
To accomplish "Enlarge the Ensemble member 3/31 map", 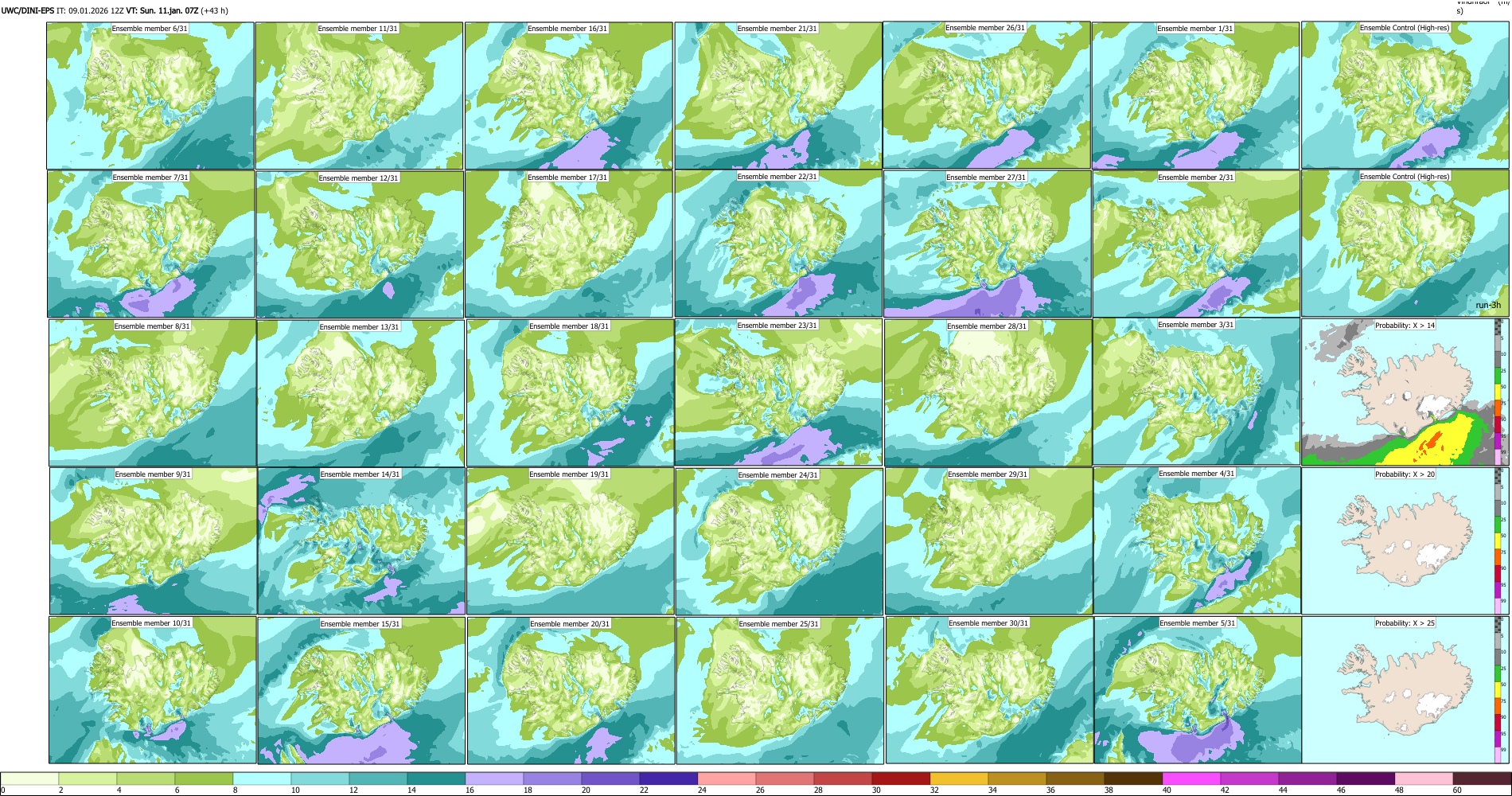I will [1197, 392].
